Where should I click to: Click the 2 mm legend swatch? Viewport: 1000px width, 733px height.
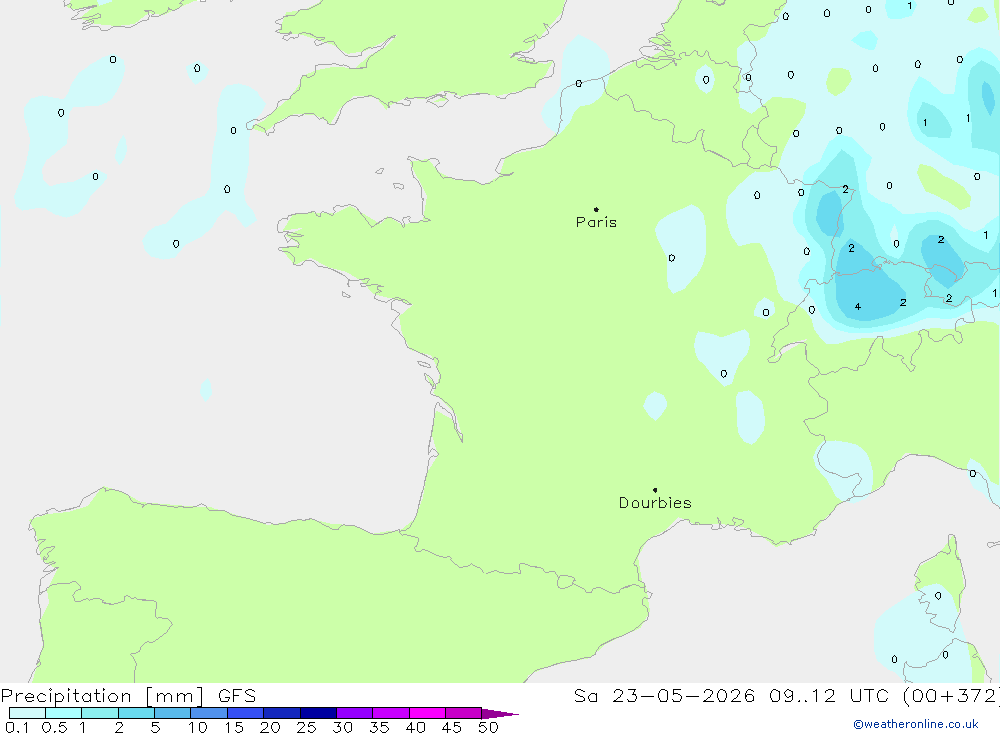pos(136,713)
